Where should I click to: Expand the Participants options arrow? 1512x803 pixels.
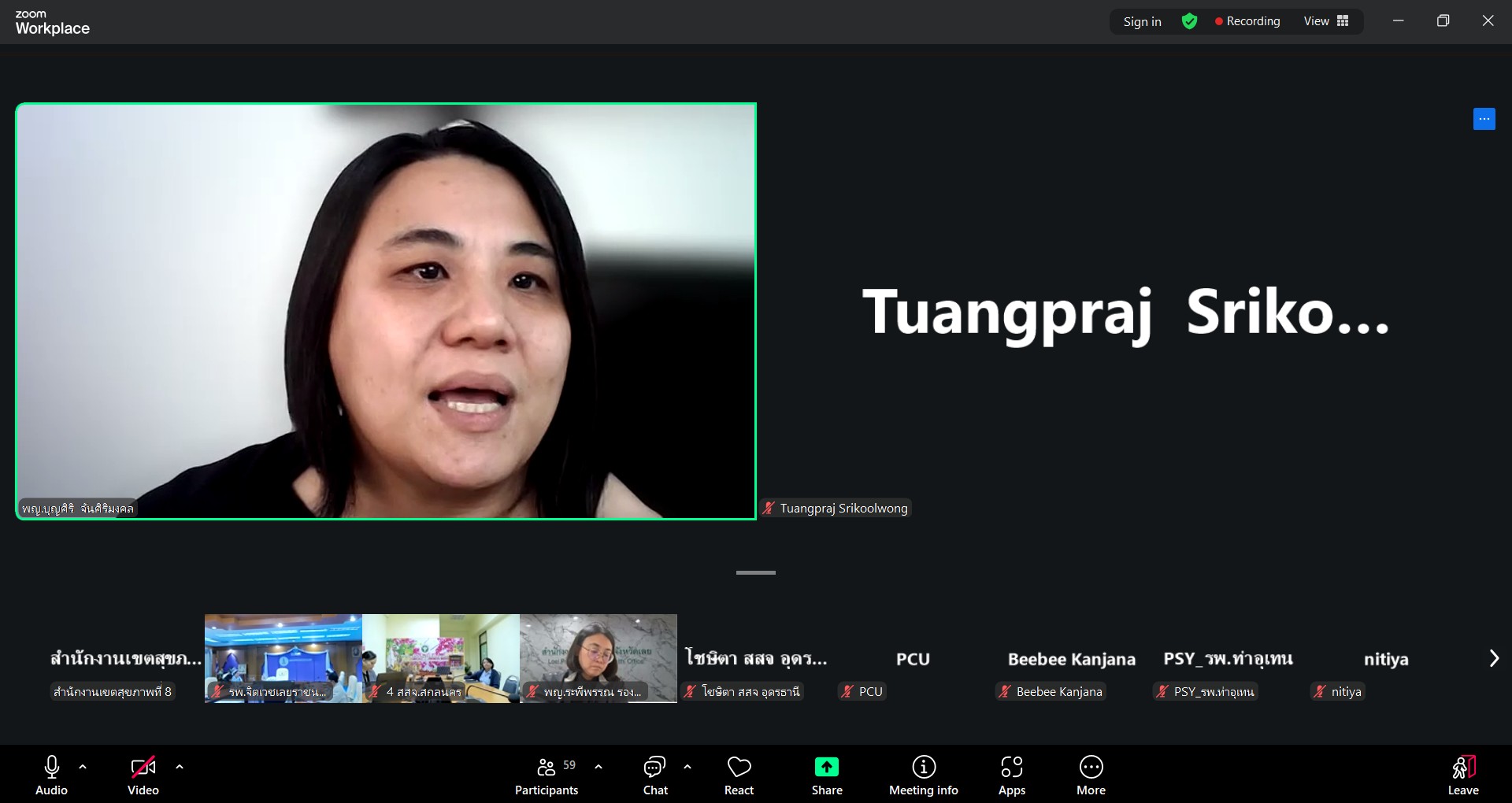pyautogui.click(x=598, y=766)
